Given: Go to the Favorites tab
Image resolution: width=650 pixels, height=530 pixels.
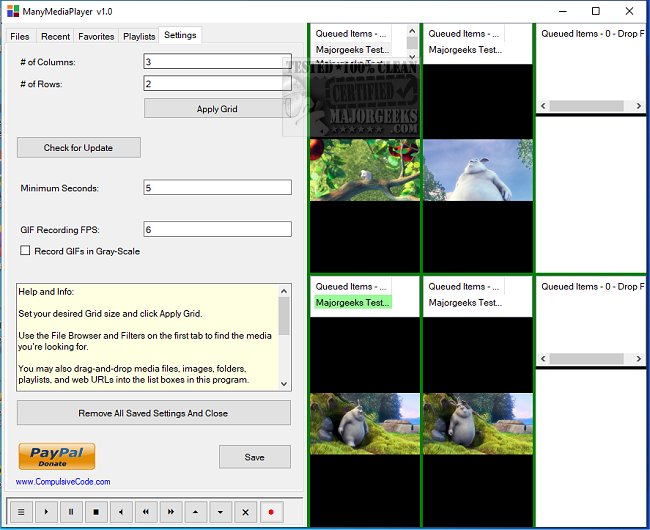Looking at the screenshot, I should pyautogui.click(x=96, y=36).
